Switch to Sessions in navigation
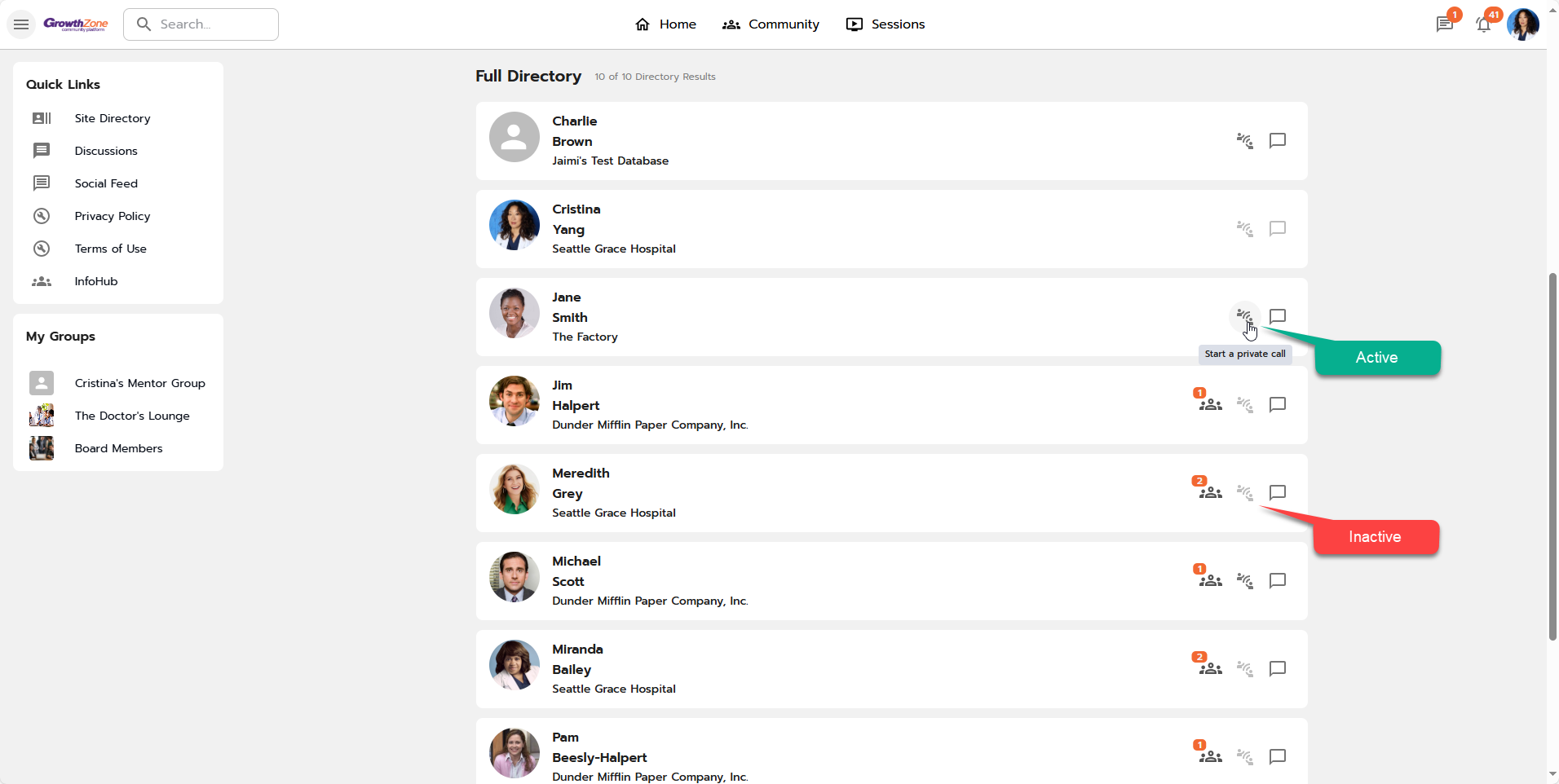The height and width of the screenshot is (784, 1559). tap(885, 24)
